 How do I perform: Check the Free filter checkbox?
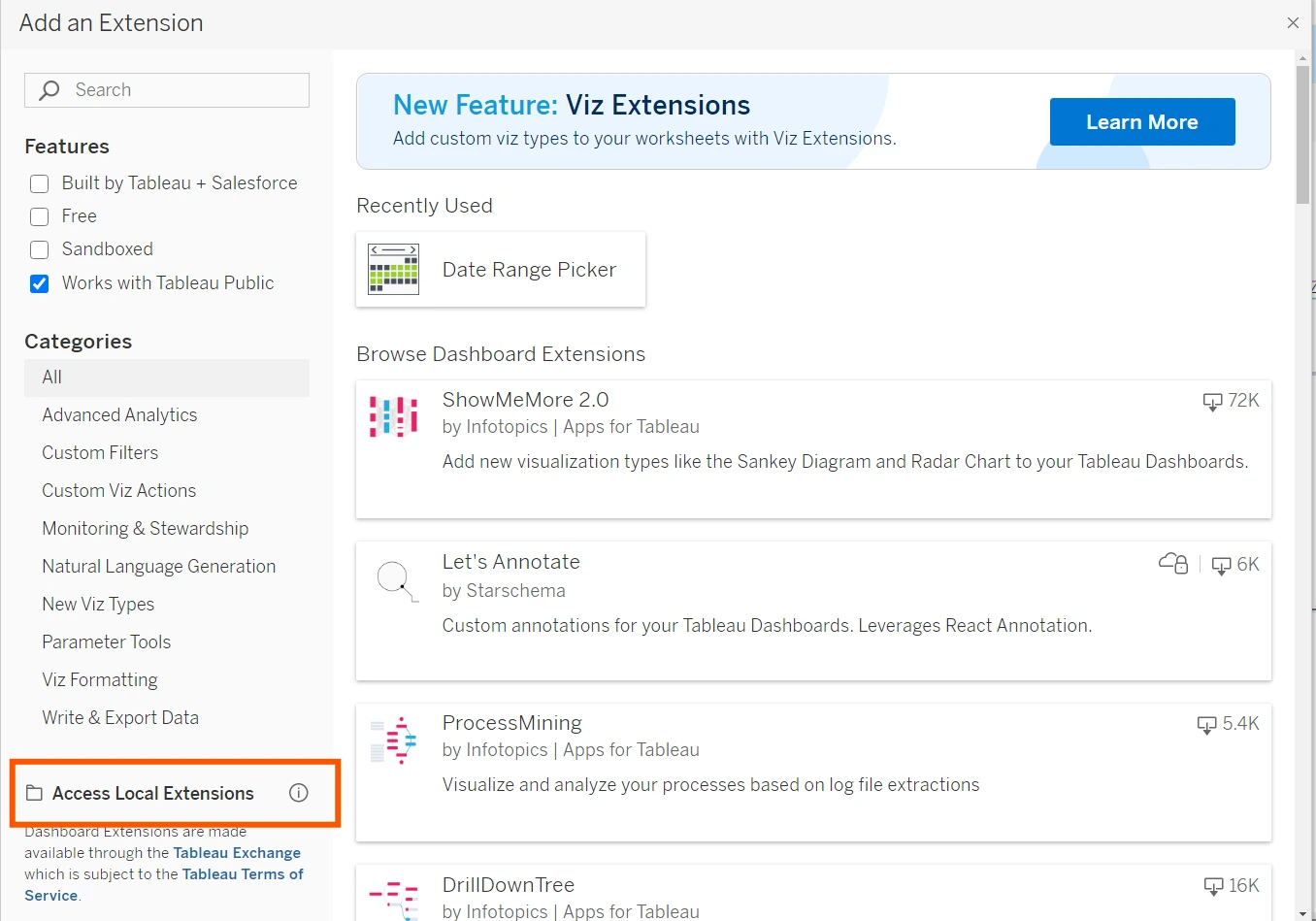click(x=40, y=216)
